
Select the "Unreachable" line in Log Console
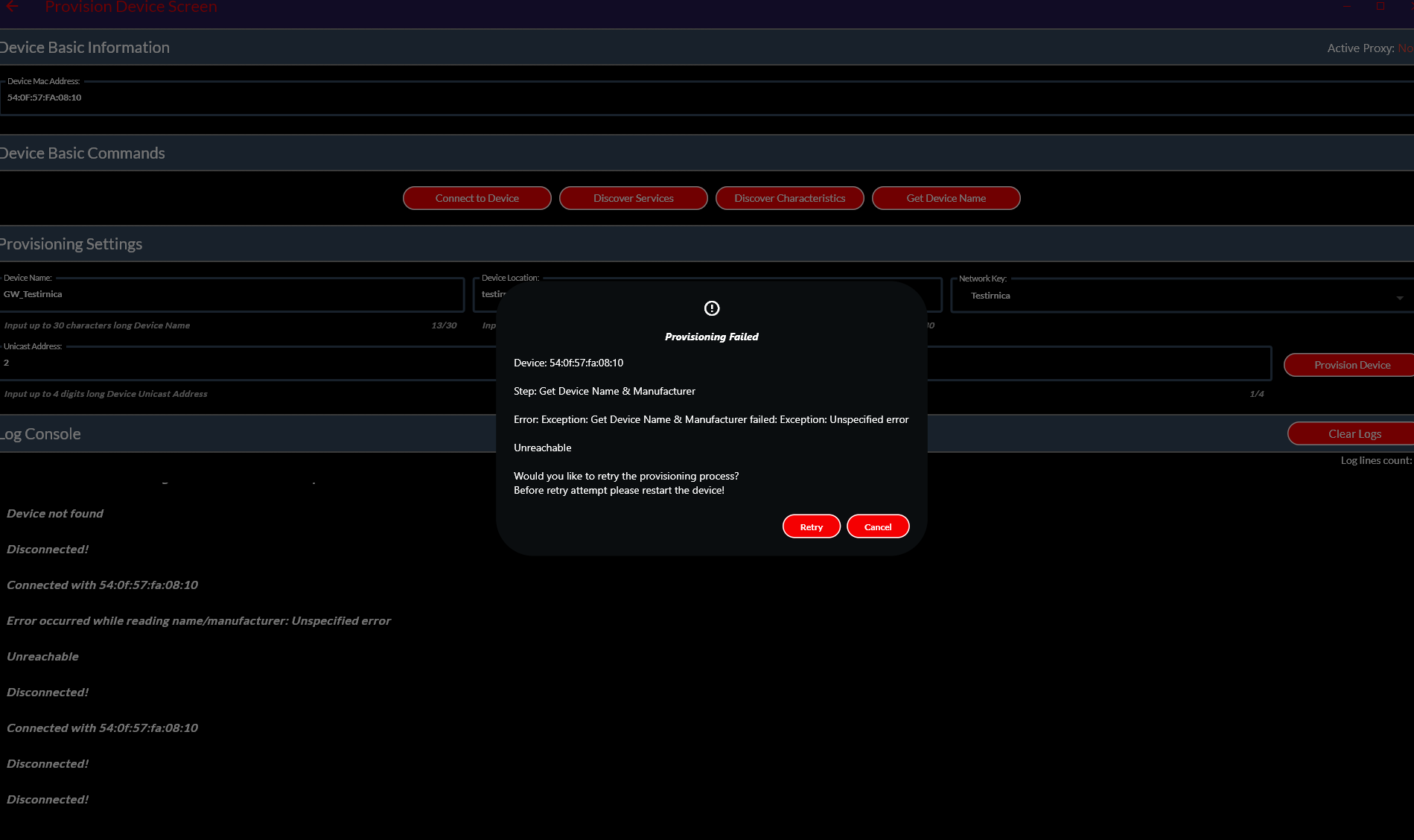point(42,657)
